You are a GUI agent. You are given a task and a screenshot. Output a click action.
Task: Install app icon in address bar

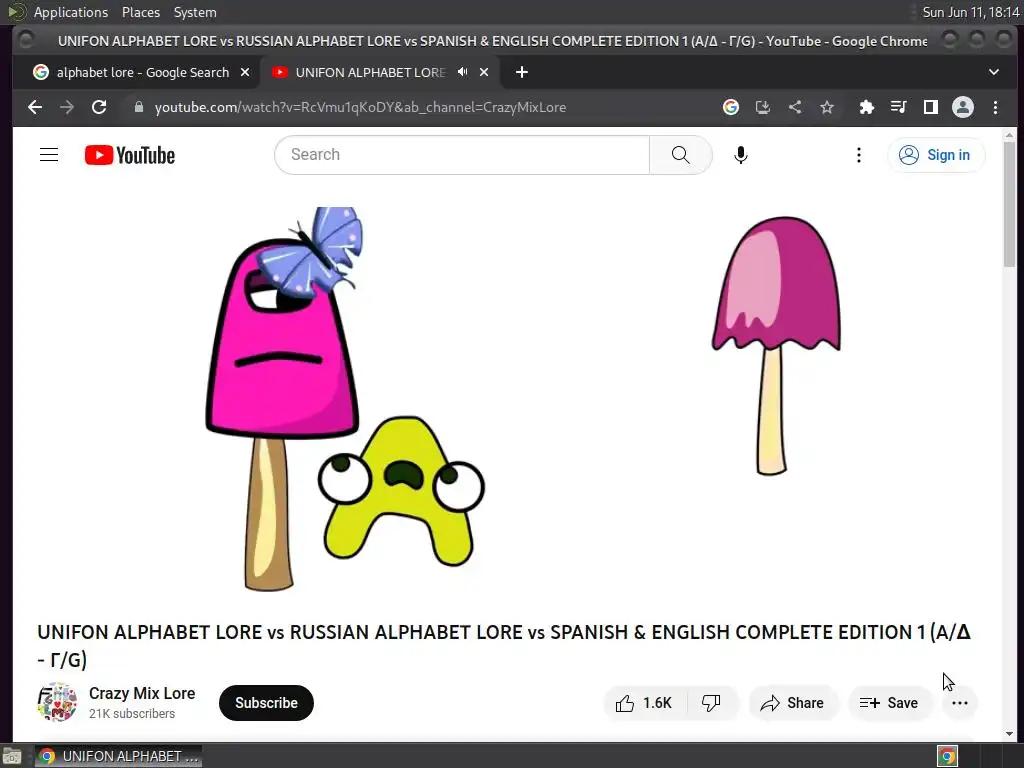(763, 107)
